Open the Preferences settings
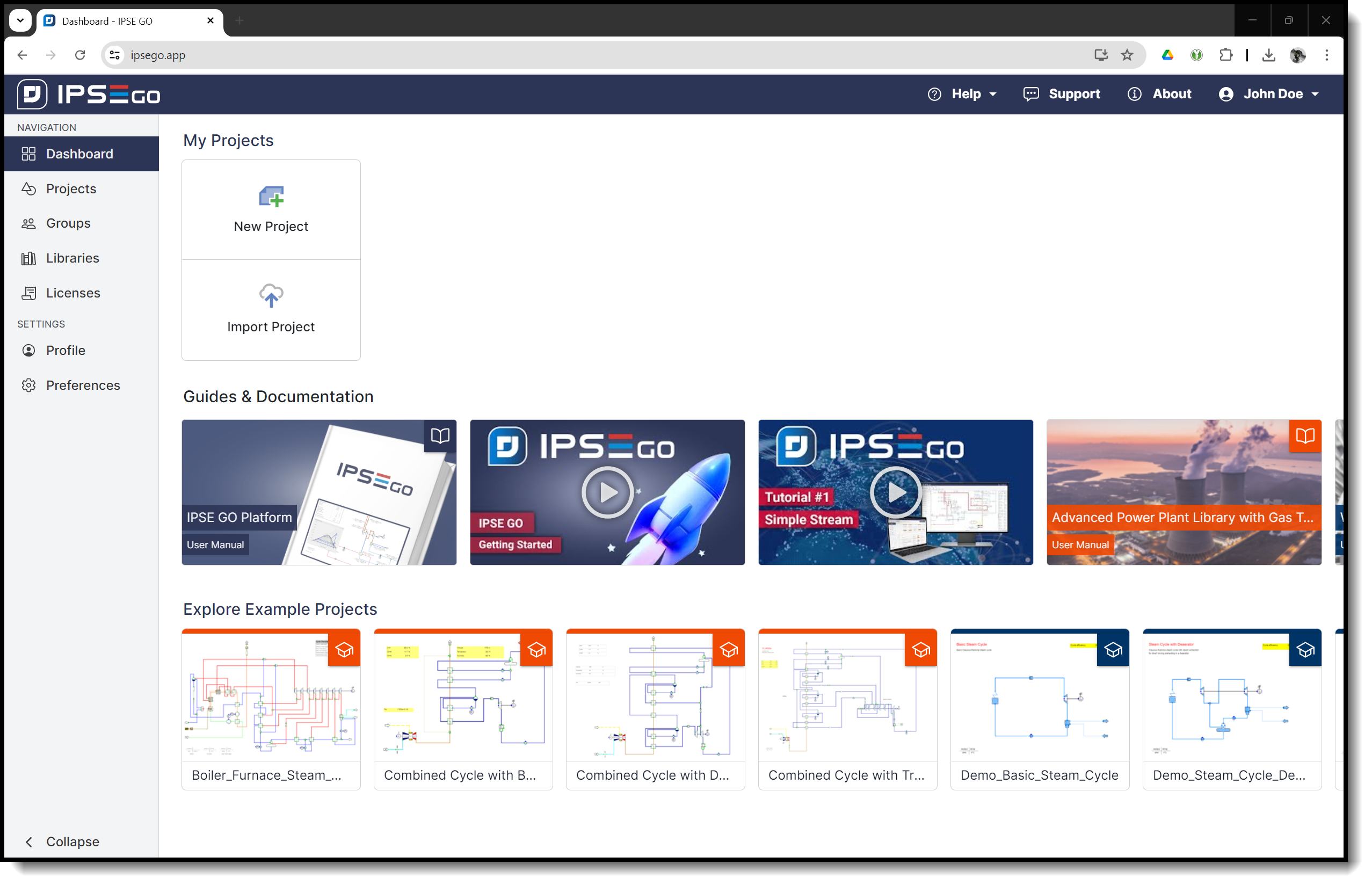Screen dimensions: 1372x886 pos(83,386)
